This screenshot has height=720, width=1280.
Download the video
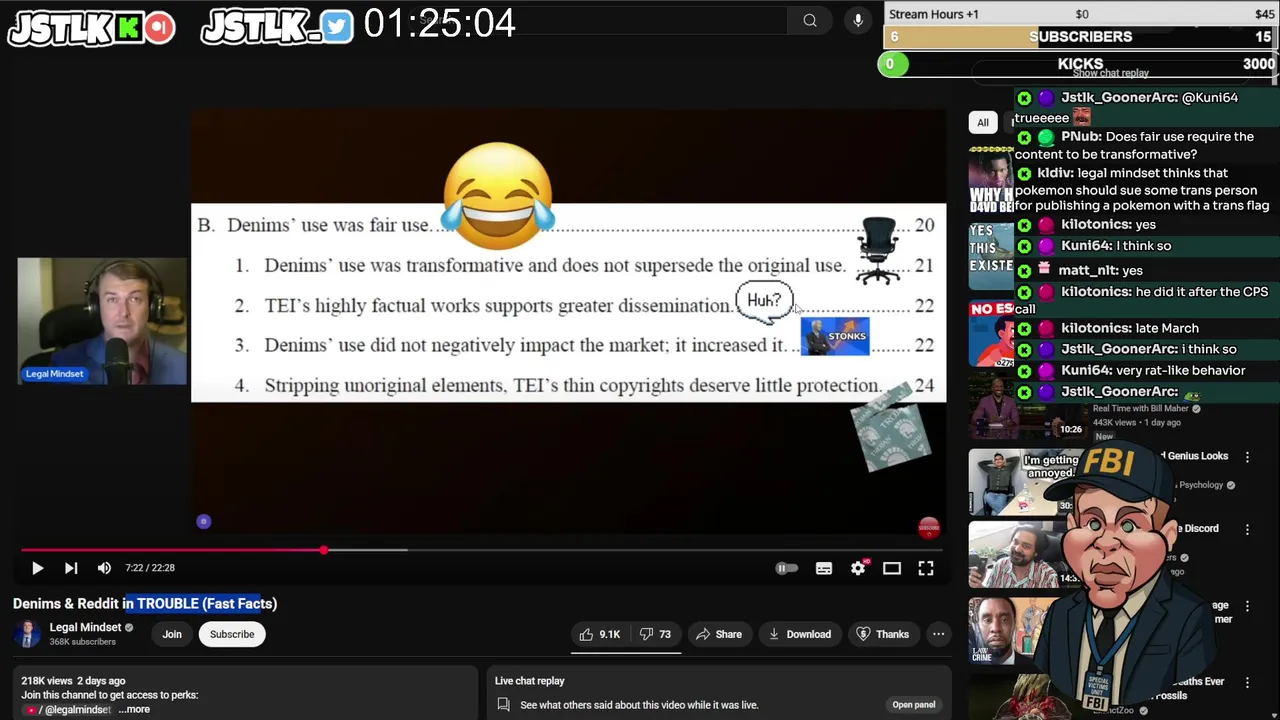point(800,634)
